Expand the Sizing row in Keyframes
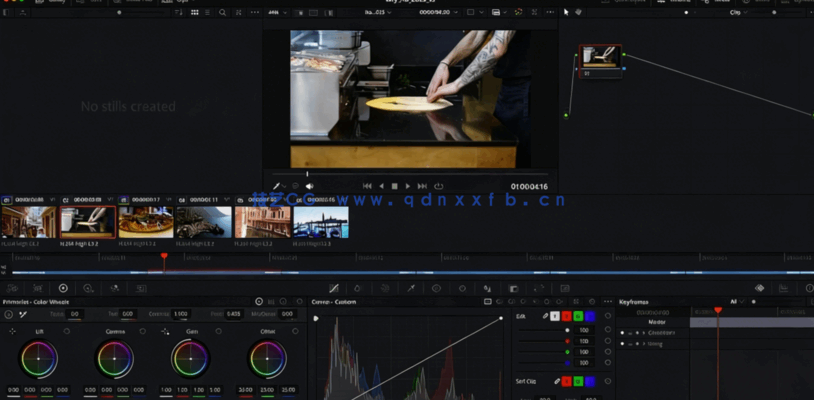This screenshot has height=400, width=814. tap(644, 343)
